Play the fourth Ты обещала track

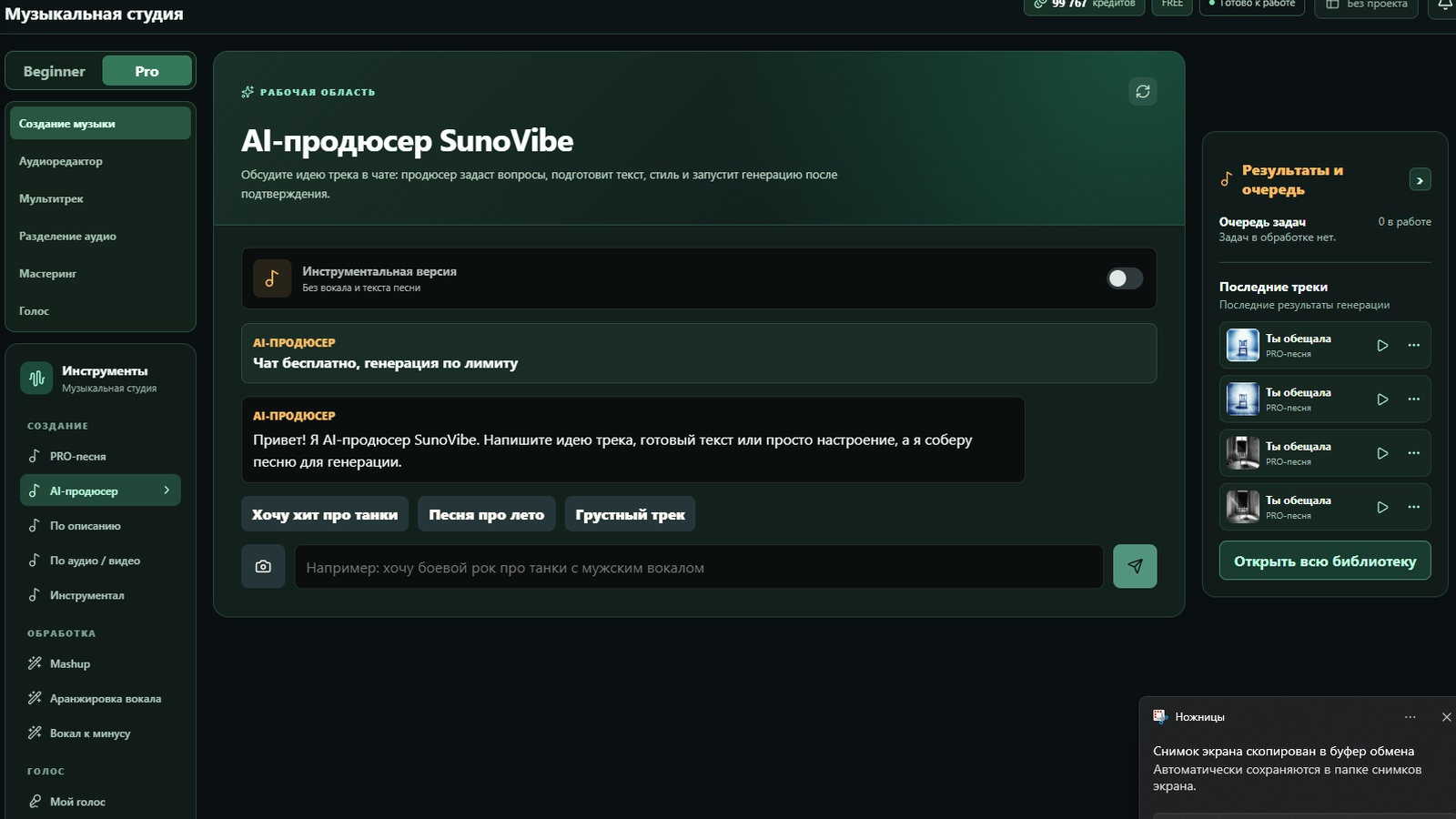(1382, 507)
